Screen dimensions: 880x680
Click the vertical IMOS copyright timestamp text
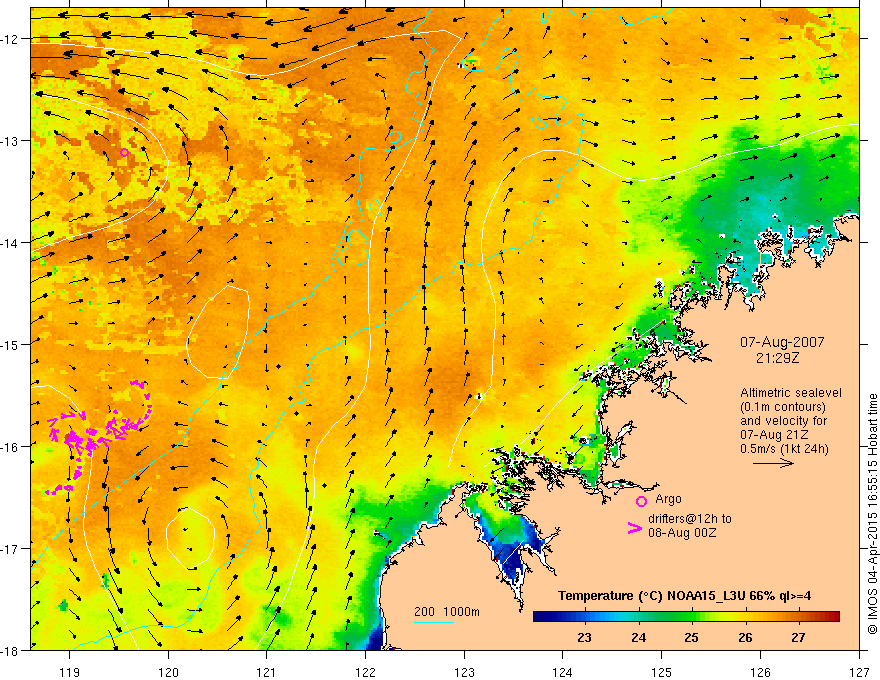point(872,513)
